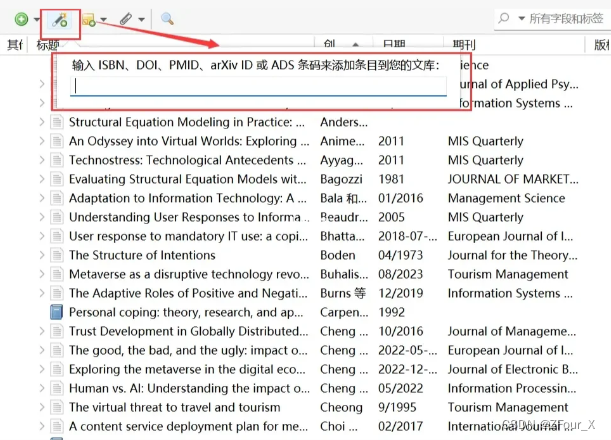Expand the A content service deployment plan row
This screenshot has height=440, width=611.
point(42,426)
